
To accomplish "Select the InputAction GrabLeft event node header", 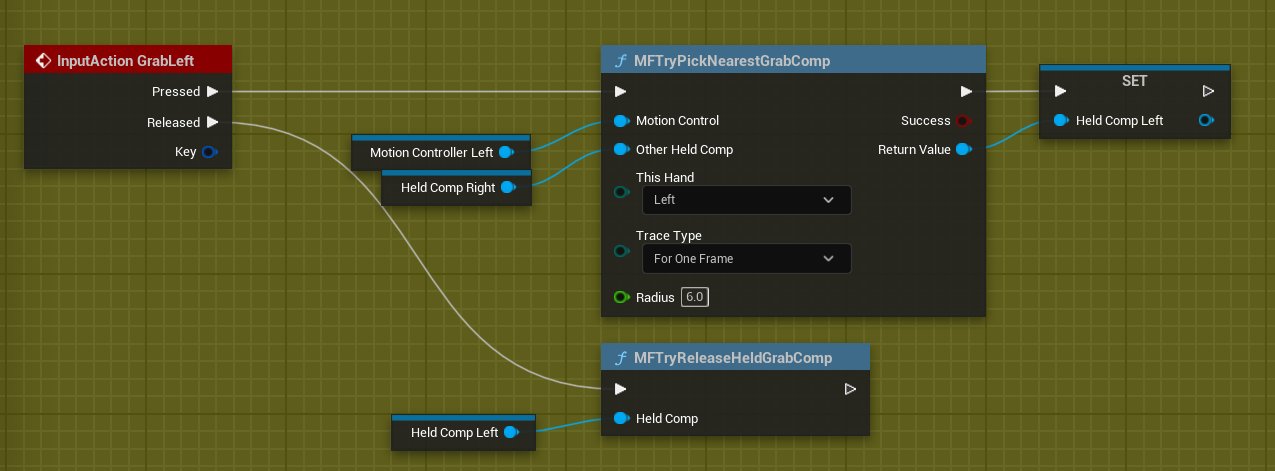I will click(x=125, y=61).
